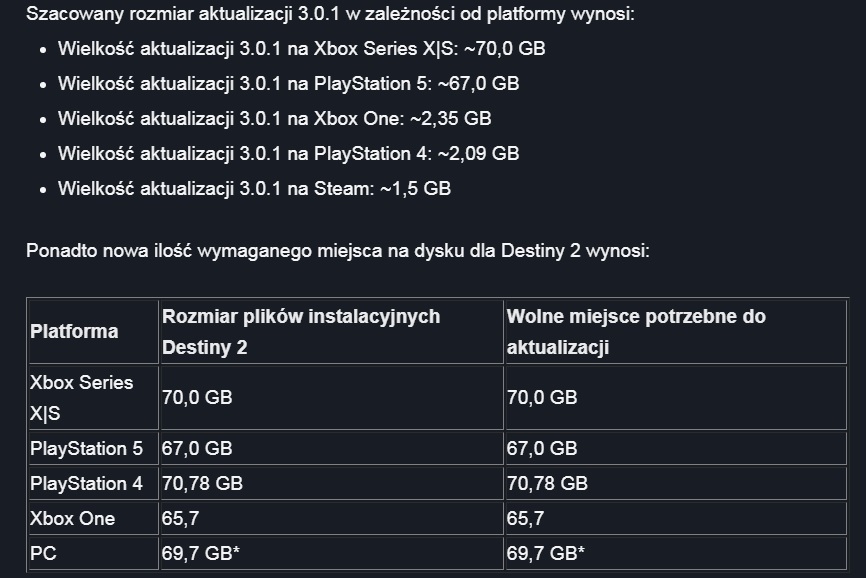Click the PlayStation 5 ~67,0 GB bullet line
This screenshot has height=578, width=866.
point(288,83)
